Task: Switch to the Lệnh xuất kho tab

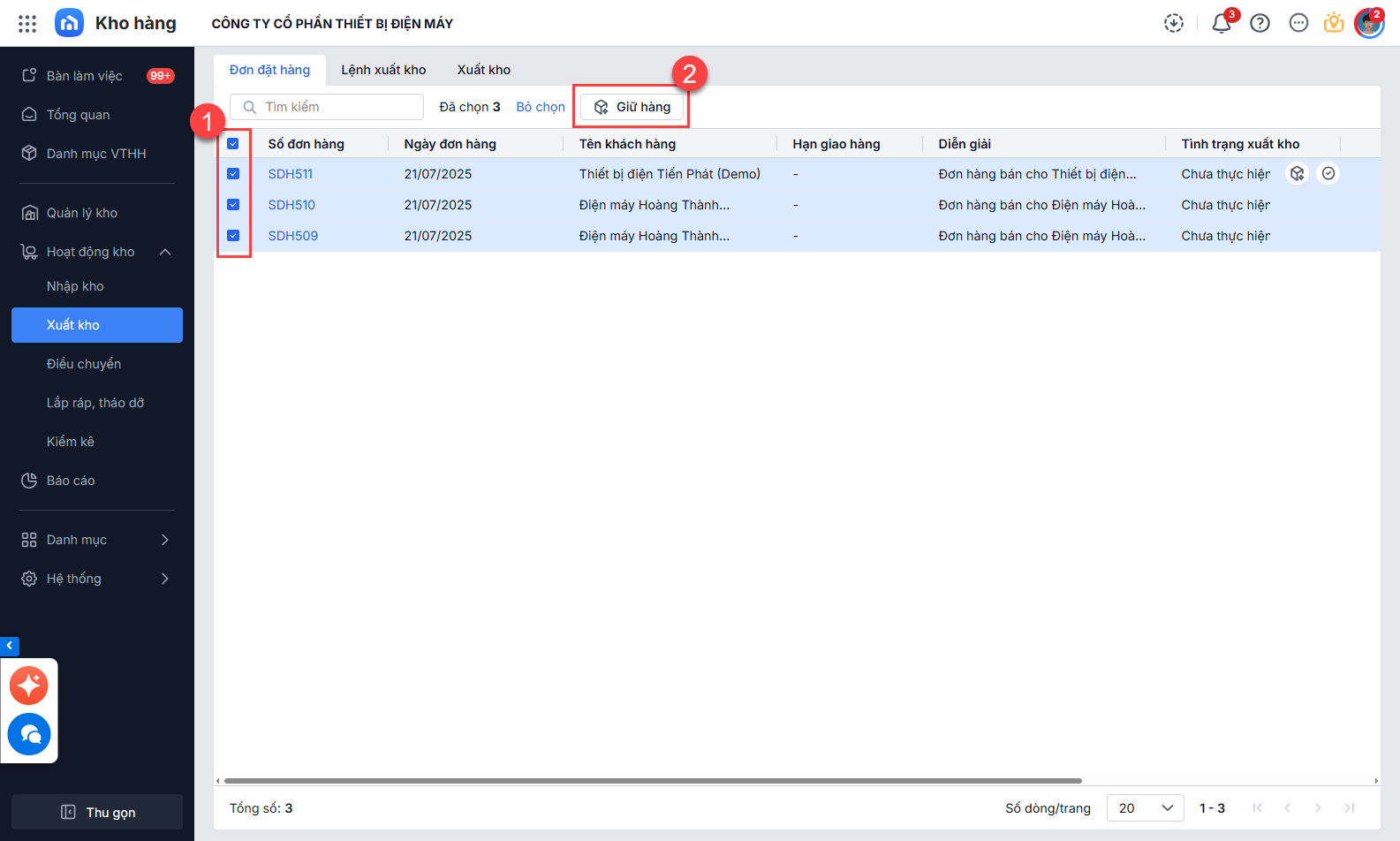Action: pyautogui.click(x=383, y=70)
